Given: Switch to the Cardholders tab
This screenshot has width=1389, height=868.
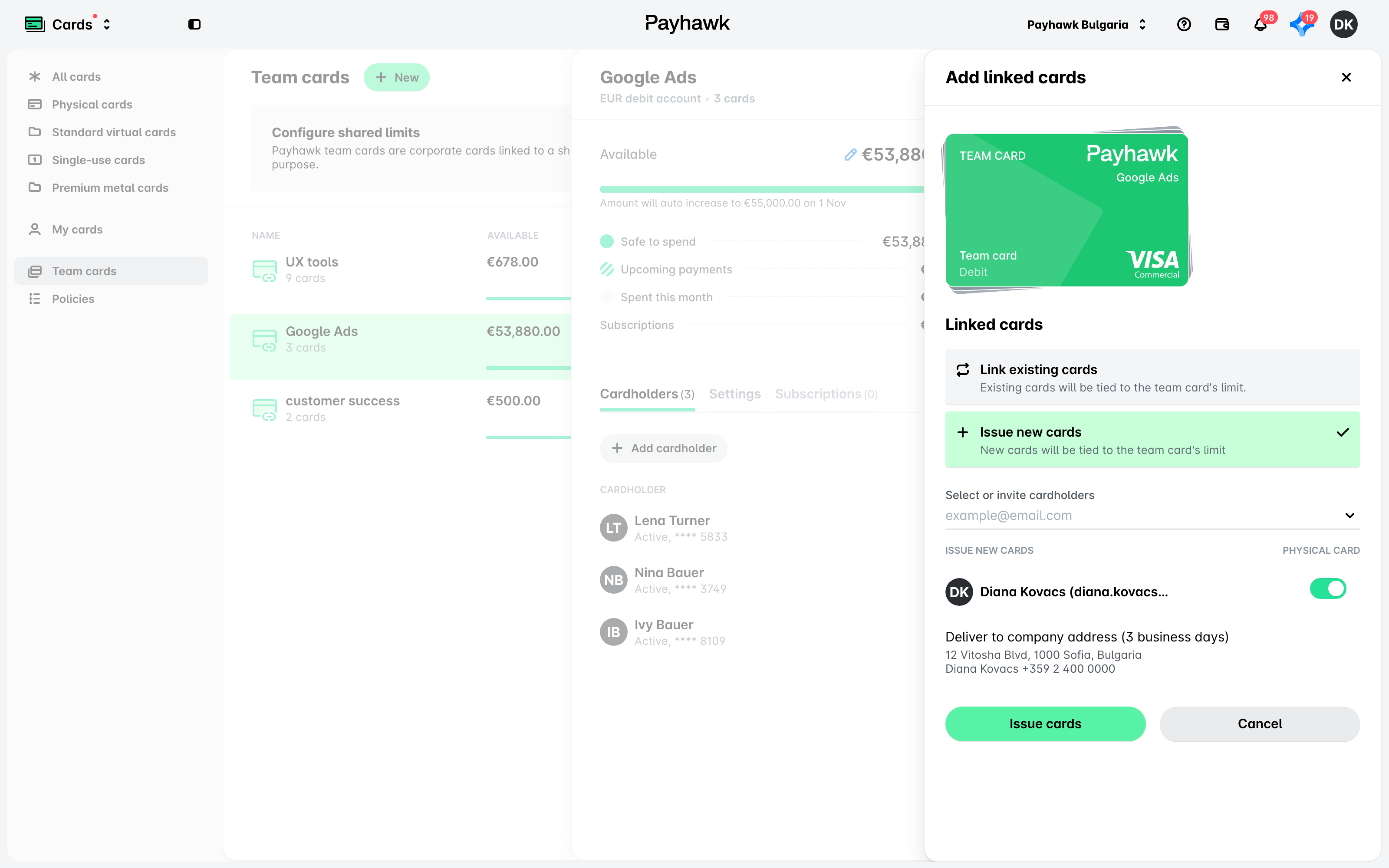Looking at the screenshot, I should (x=647, y=395).
